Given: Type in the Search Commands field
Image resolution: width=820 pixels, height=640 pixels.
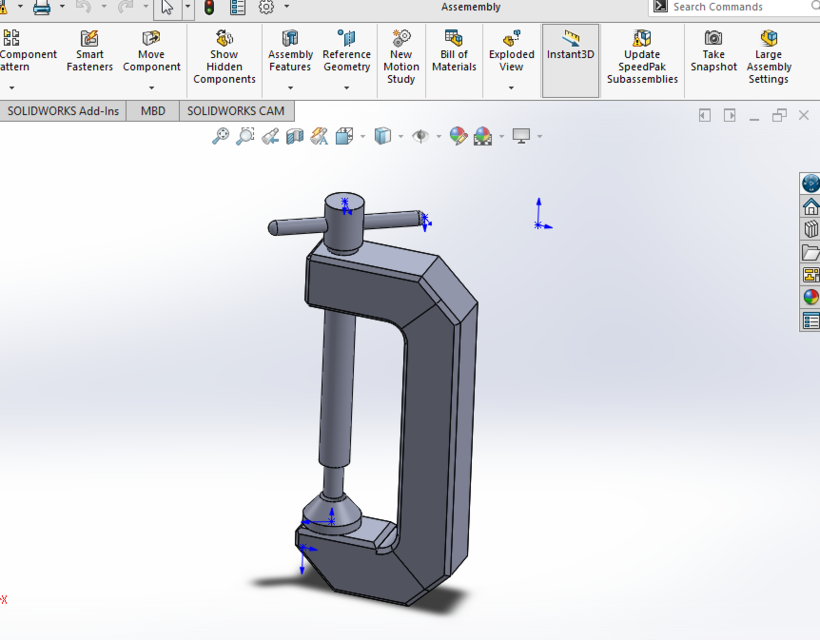Looking at the screenshot, I should 730,7.
